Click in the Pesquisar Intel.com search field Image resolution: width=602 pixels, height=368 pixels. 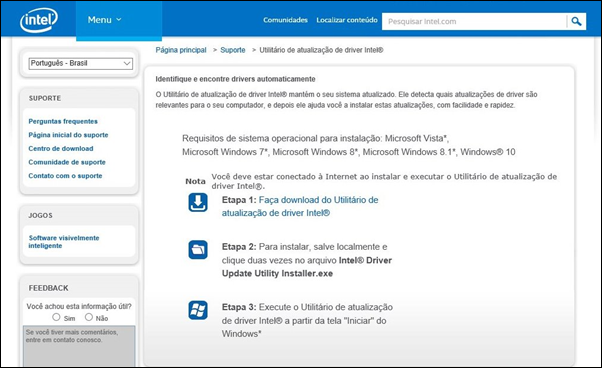tap(475, 21)
